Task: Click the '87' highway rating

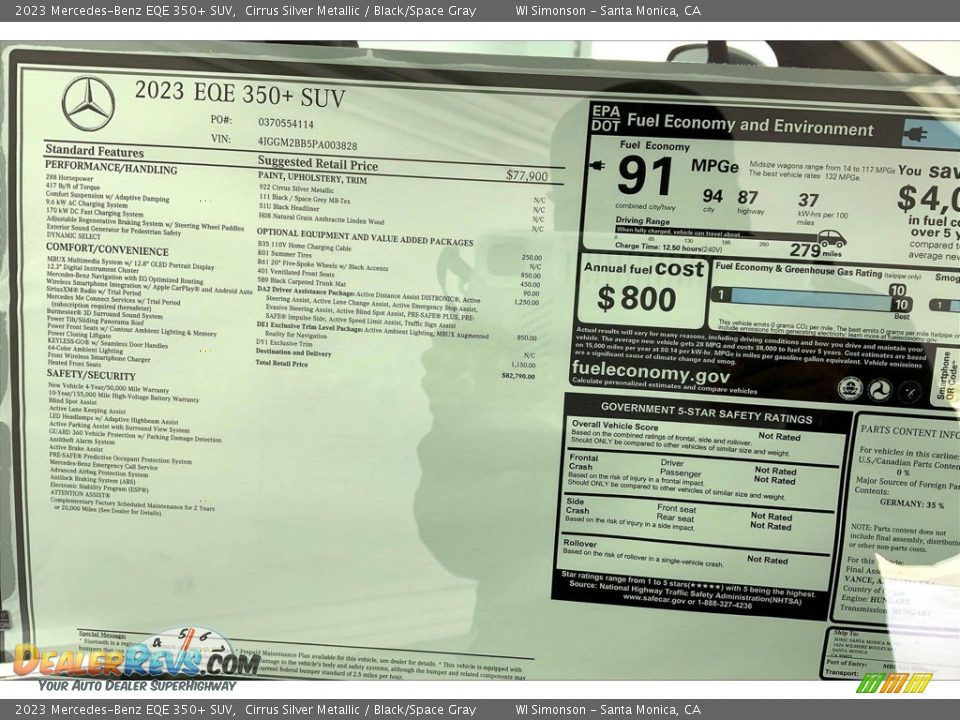Action: 748,197
